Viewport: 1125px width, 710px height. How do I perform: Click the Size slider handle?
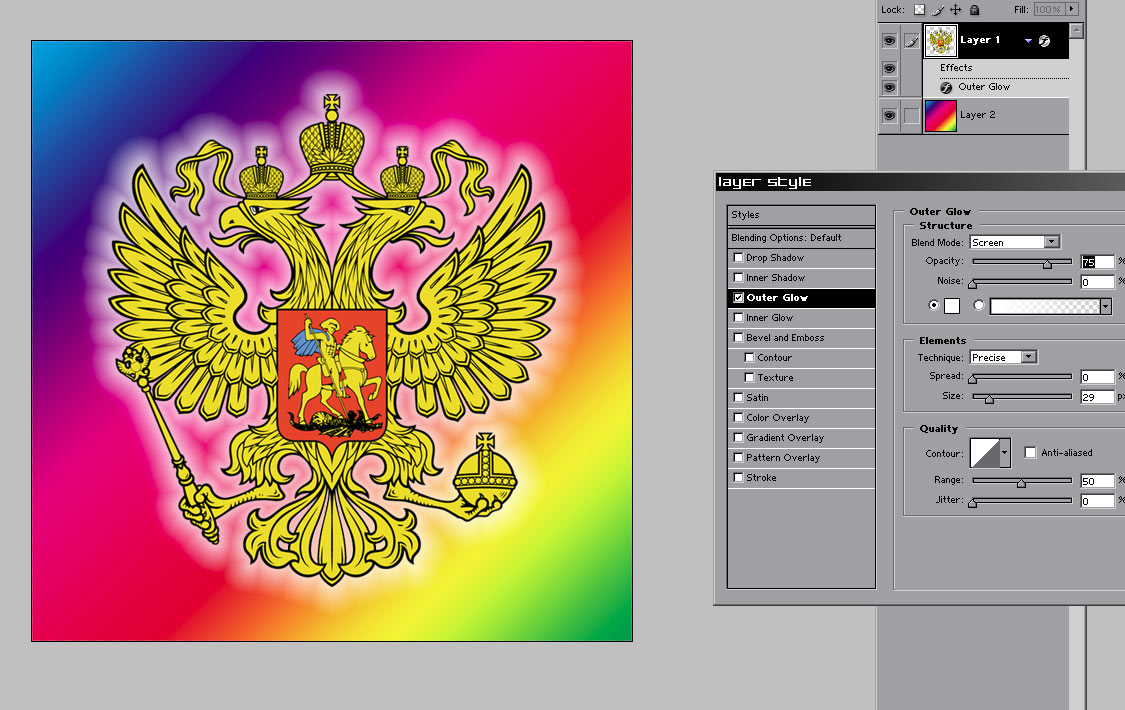[x=989, y=399]
